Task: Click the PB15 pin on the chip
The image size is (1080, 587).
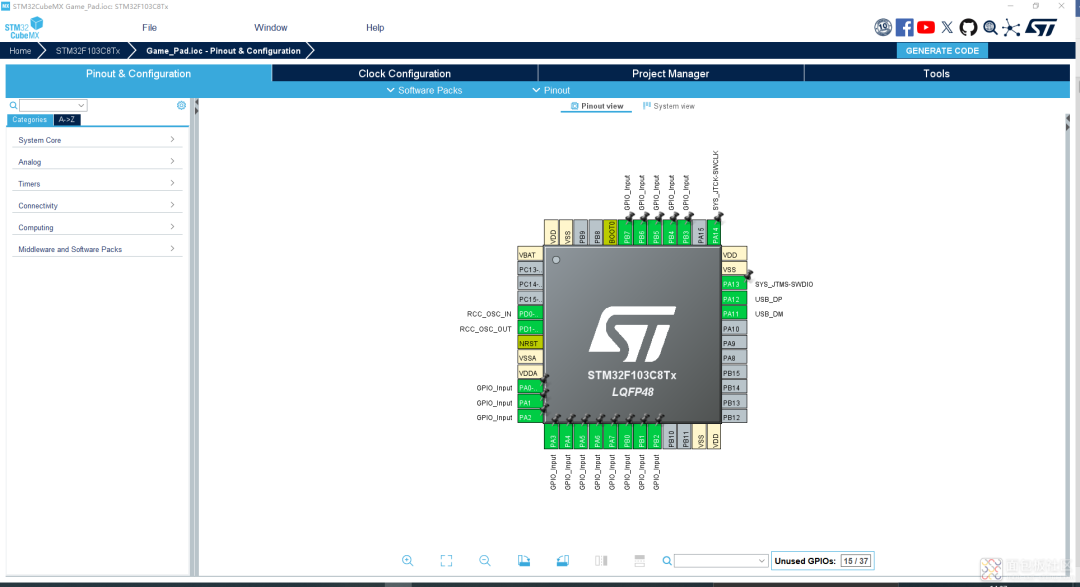Action: click(734, 373)
